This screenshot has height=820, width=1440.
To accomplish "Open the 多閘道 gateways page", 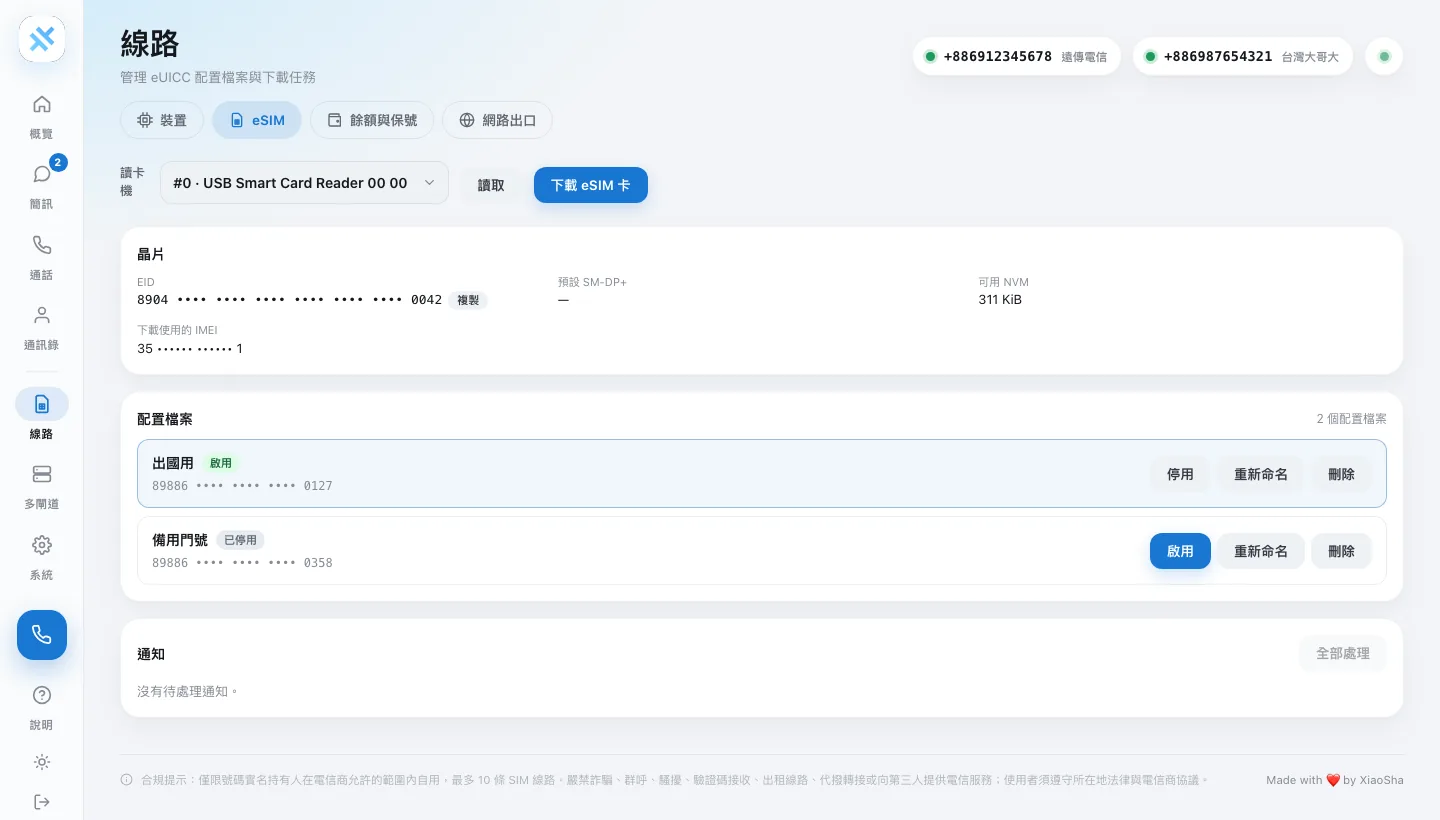I will pos(42,486).
